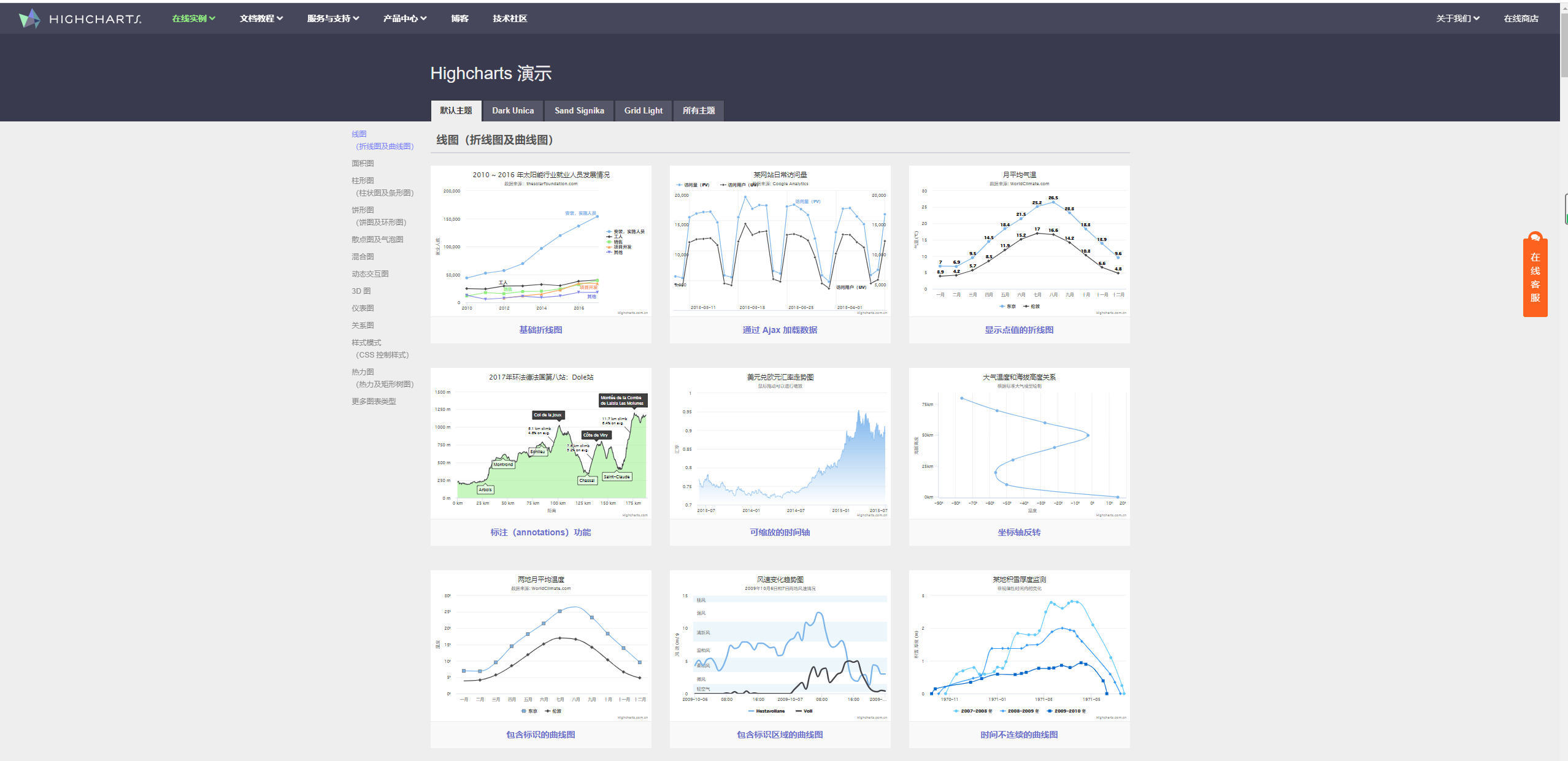Open the 所有主题 tab
This screenshot has width=1568, height=761.
click(699, 110)
